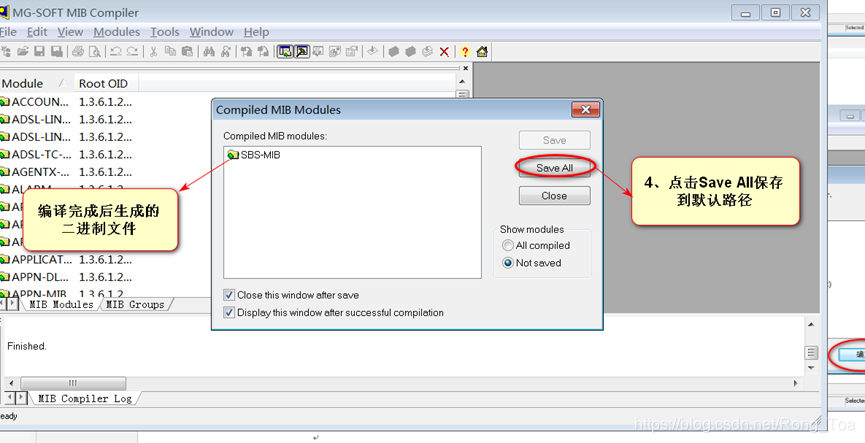Open the File menu

pos(8,32)
